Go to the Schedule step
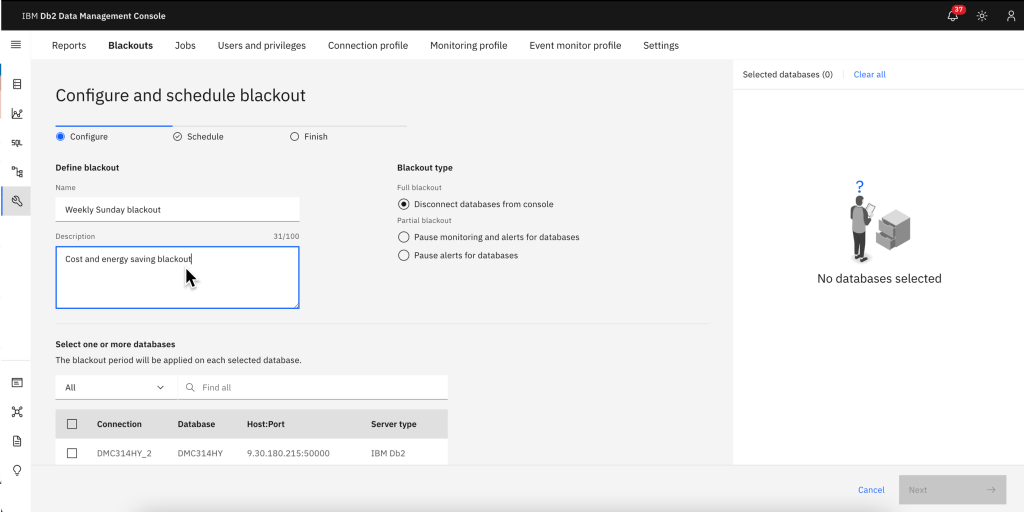 [x=198, y=136]
